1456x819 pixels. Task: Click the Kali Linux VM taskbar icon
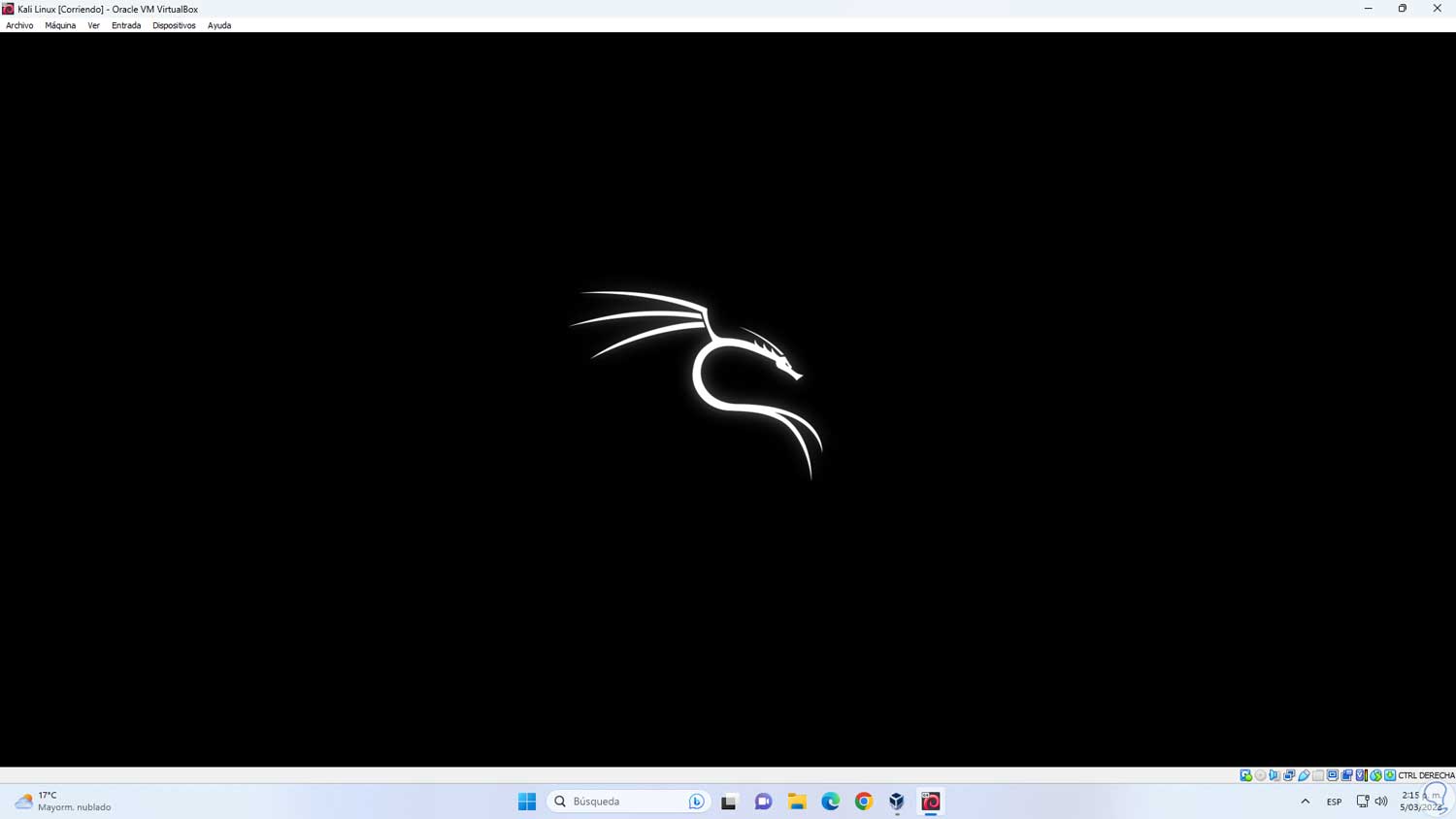click(x=931, y=802)
